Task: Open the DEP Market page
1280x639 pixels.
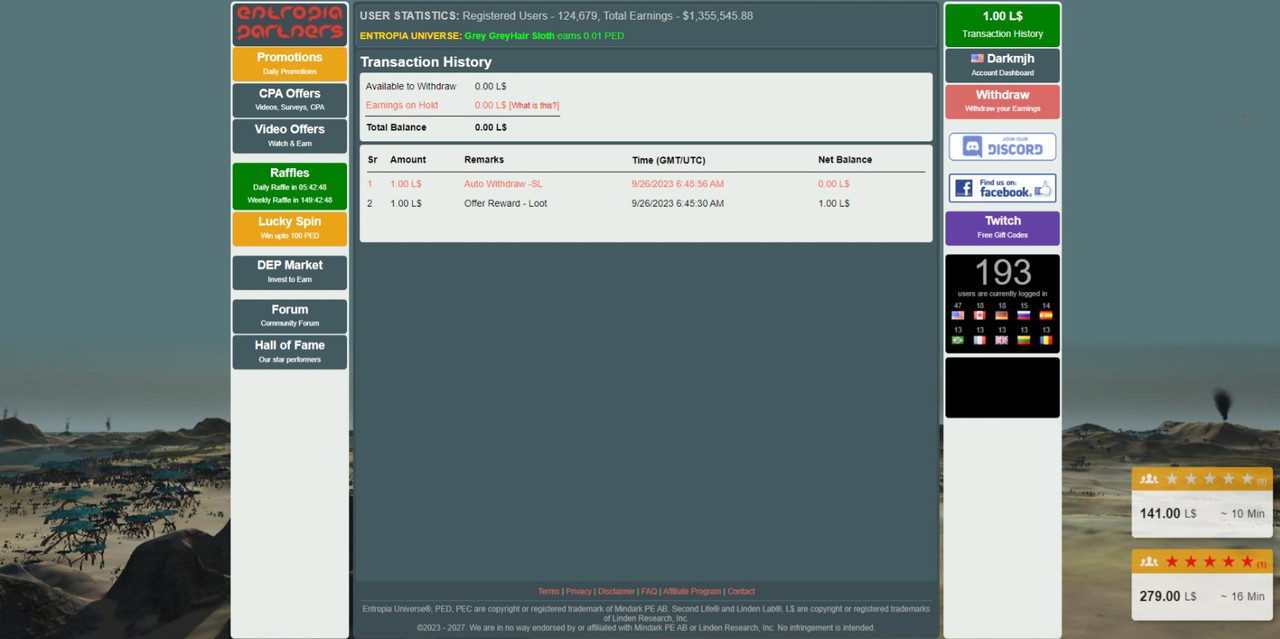Action: [290, 272]
